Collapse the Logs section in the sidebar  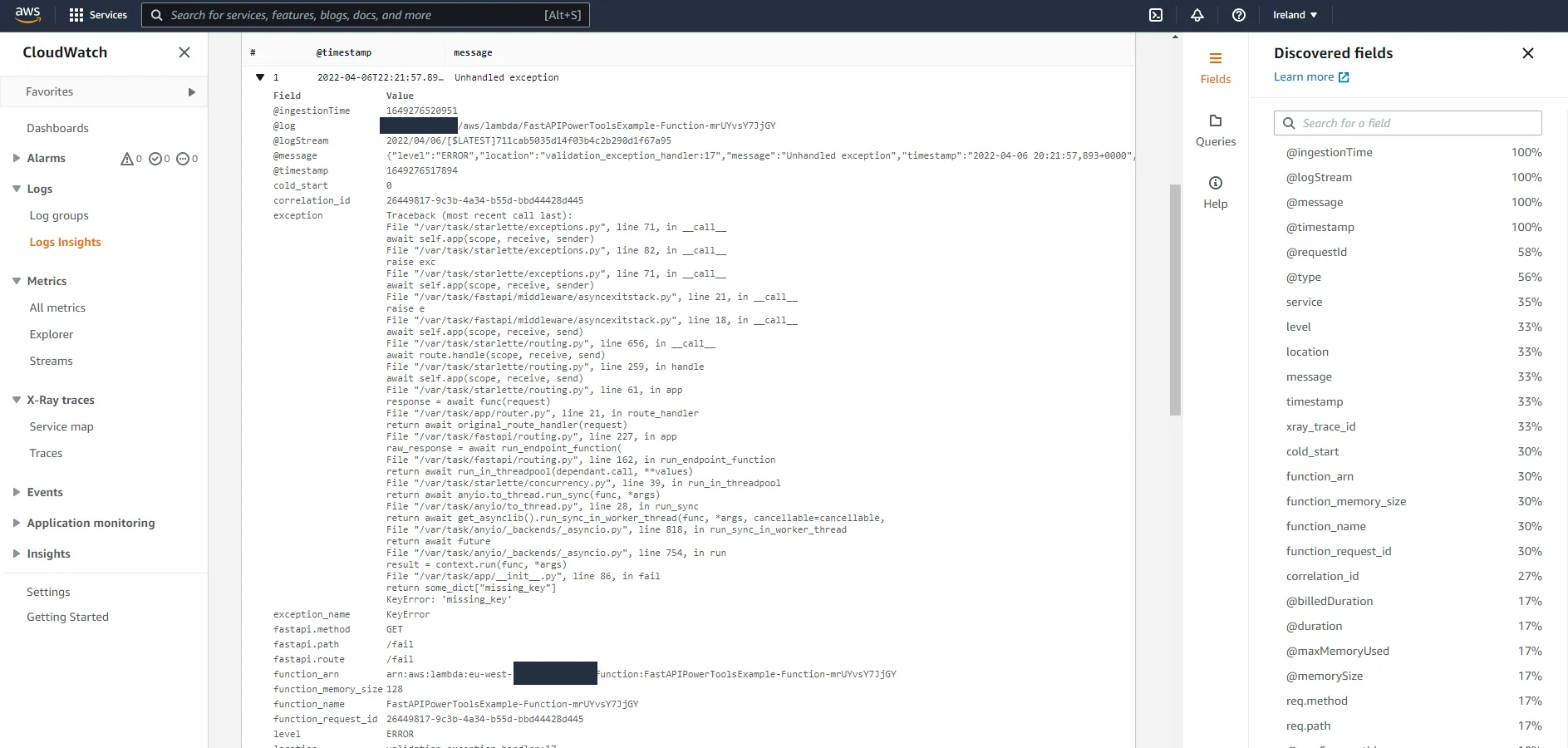tap(15, 189)
